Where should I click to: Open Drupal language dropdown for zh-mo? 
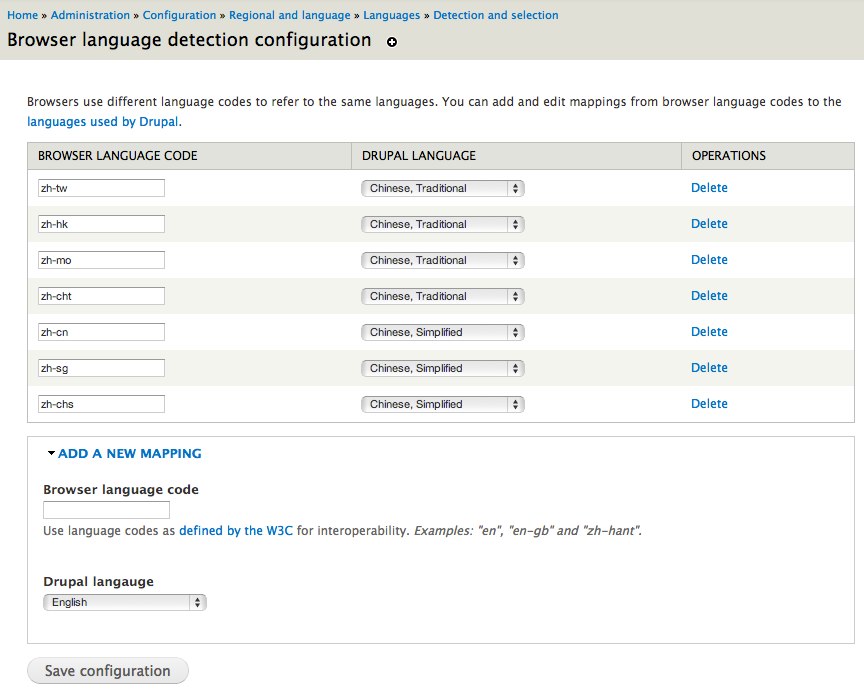[442, 261]
